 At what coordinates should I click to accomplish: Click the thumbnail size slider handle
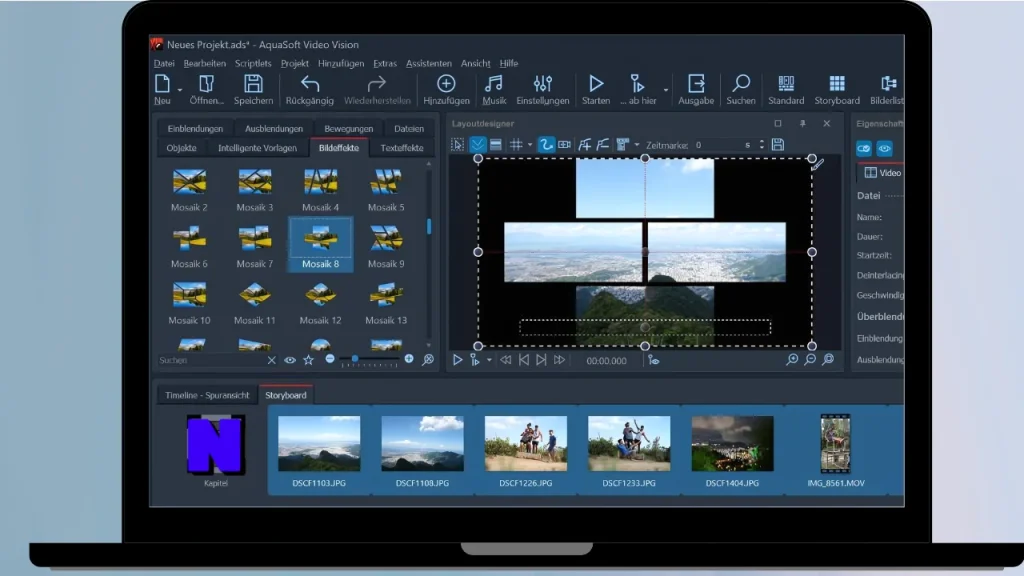(355, 359)
